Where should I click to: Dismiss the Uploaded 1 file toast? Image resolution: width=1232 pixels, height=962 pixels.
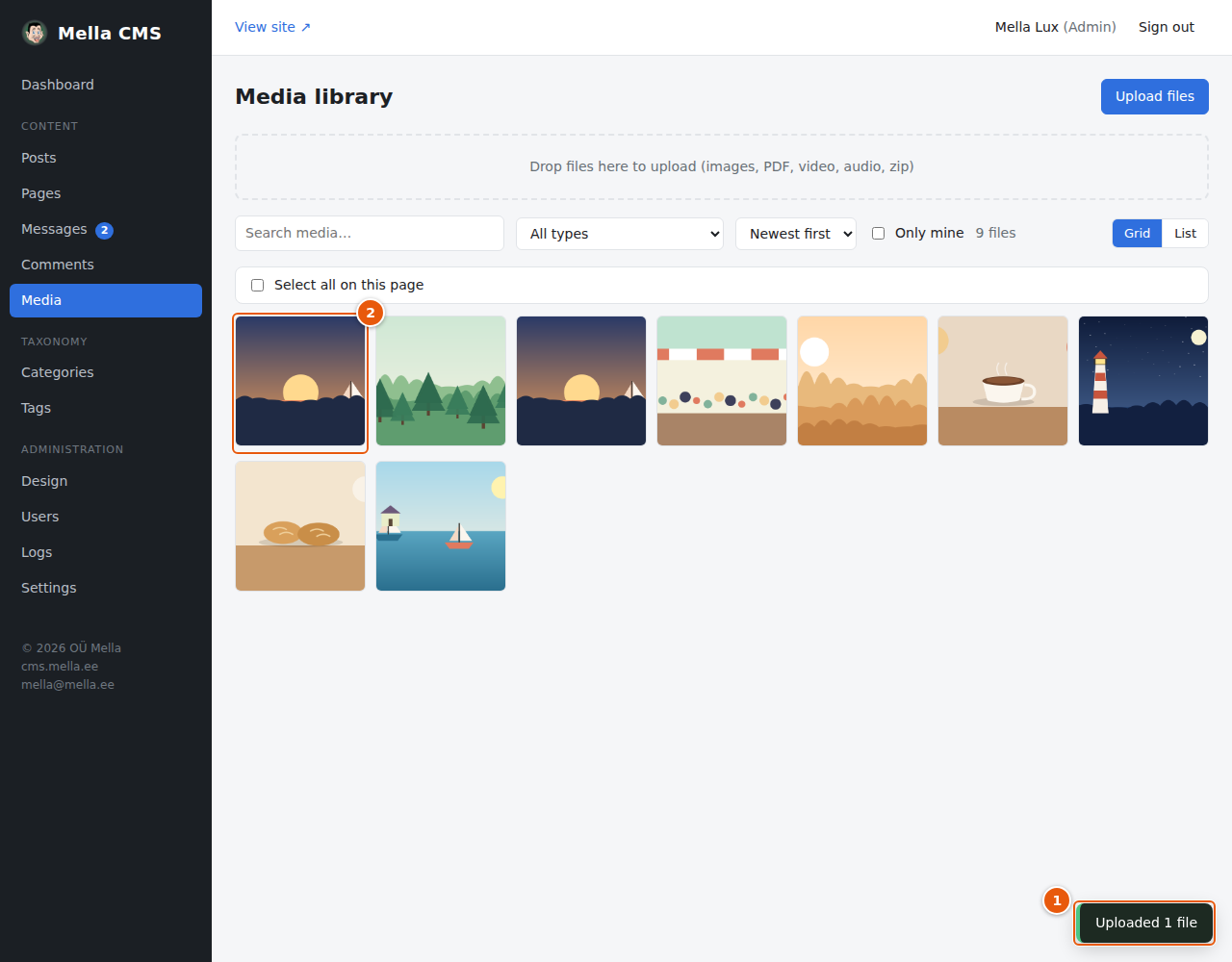pyautogui.click(x=1144, y=923)
